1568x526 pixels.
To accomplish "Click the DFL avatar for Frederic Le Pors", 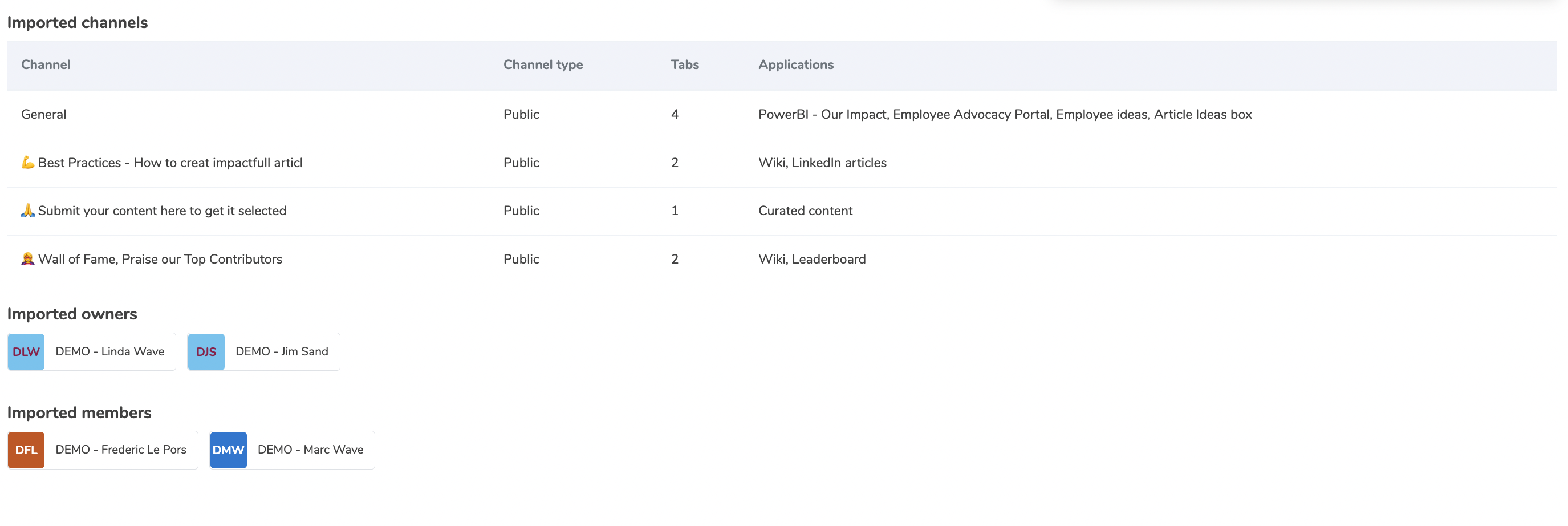I will (x=26, y=450).
